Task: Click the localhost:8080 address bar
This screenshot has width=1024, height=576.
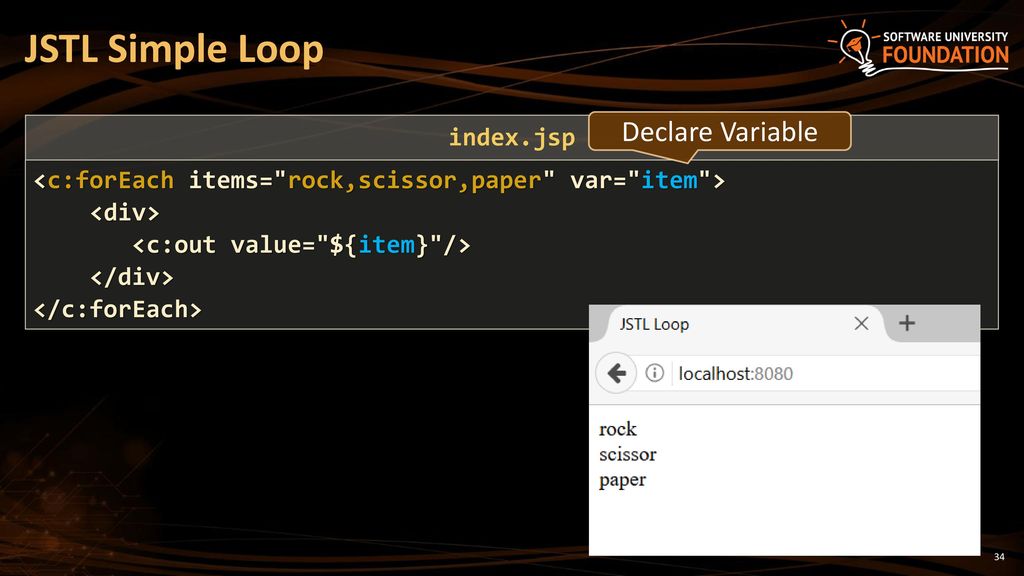Action: pyautogui.click(x=824, y=374)
